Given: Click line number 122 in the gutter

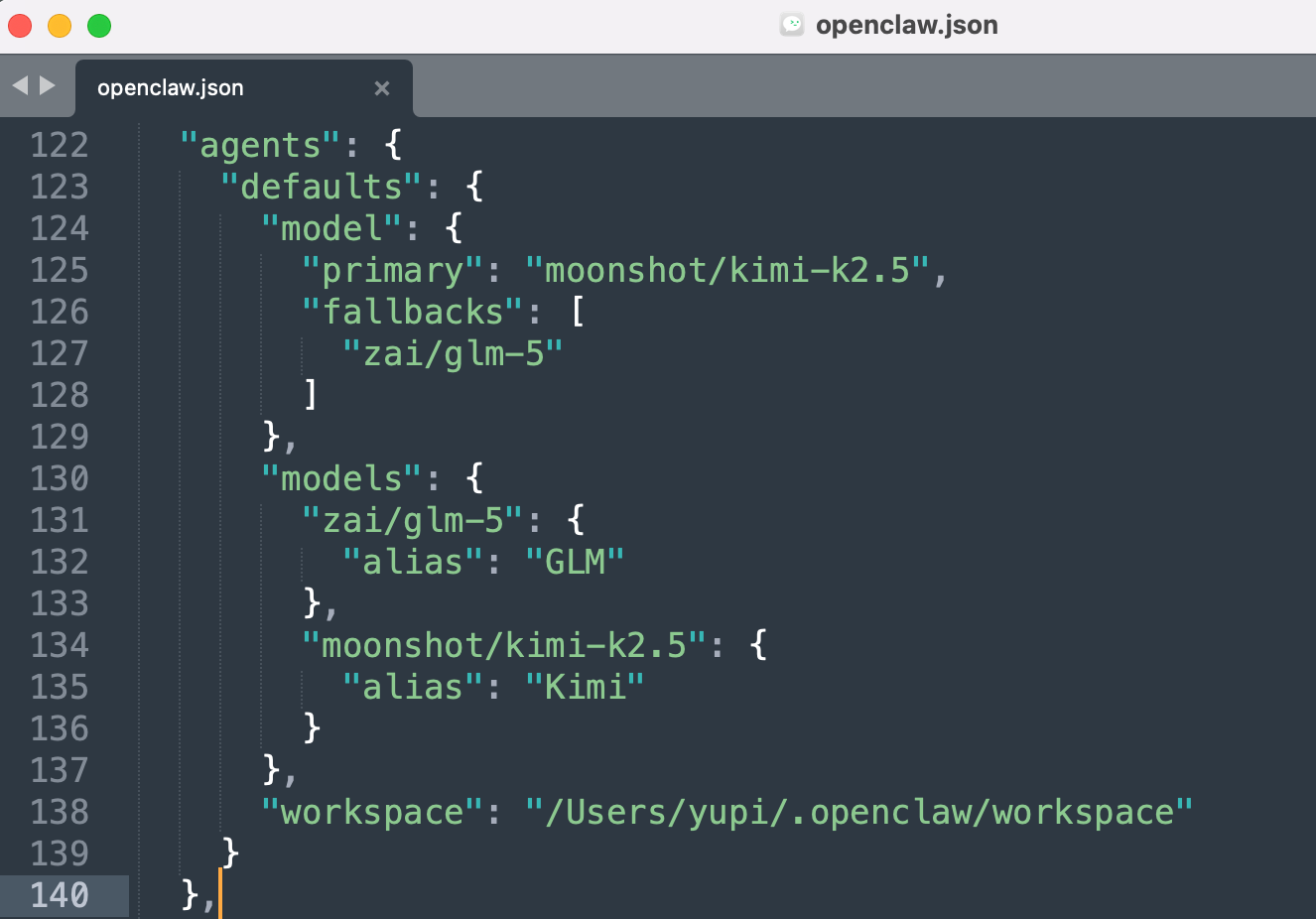Looking at the screenshot, I should pyautogui.click(x=60, y=145).
